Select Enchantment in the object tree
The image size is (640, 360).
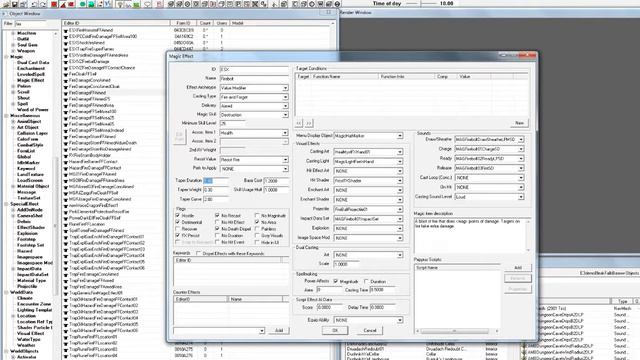[x=31, y=69]
